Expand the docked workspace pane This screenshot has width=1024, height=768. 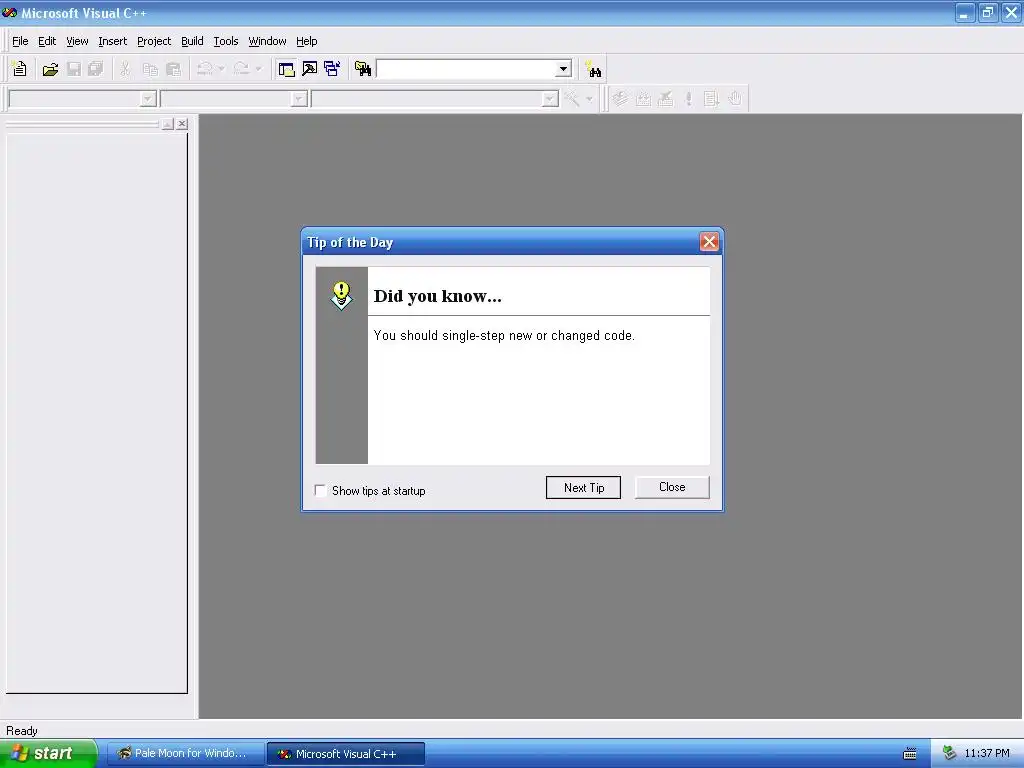pyautogui.click(x=168, y=123)
